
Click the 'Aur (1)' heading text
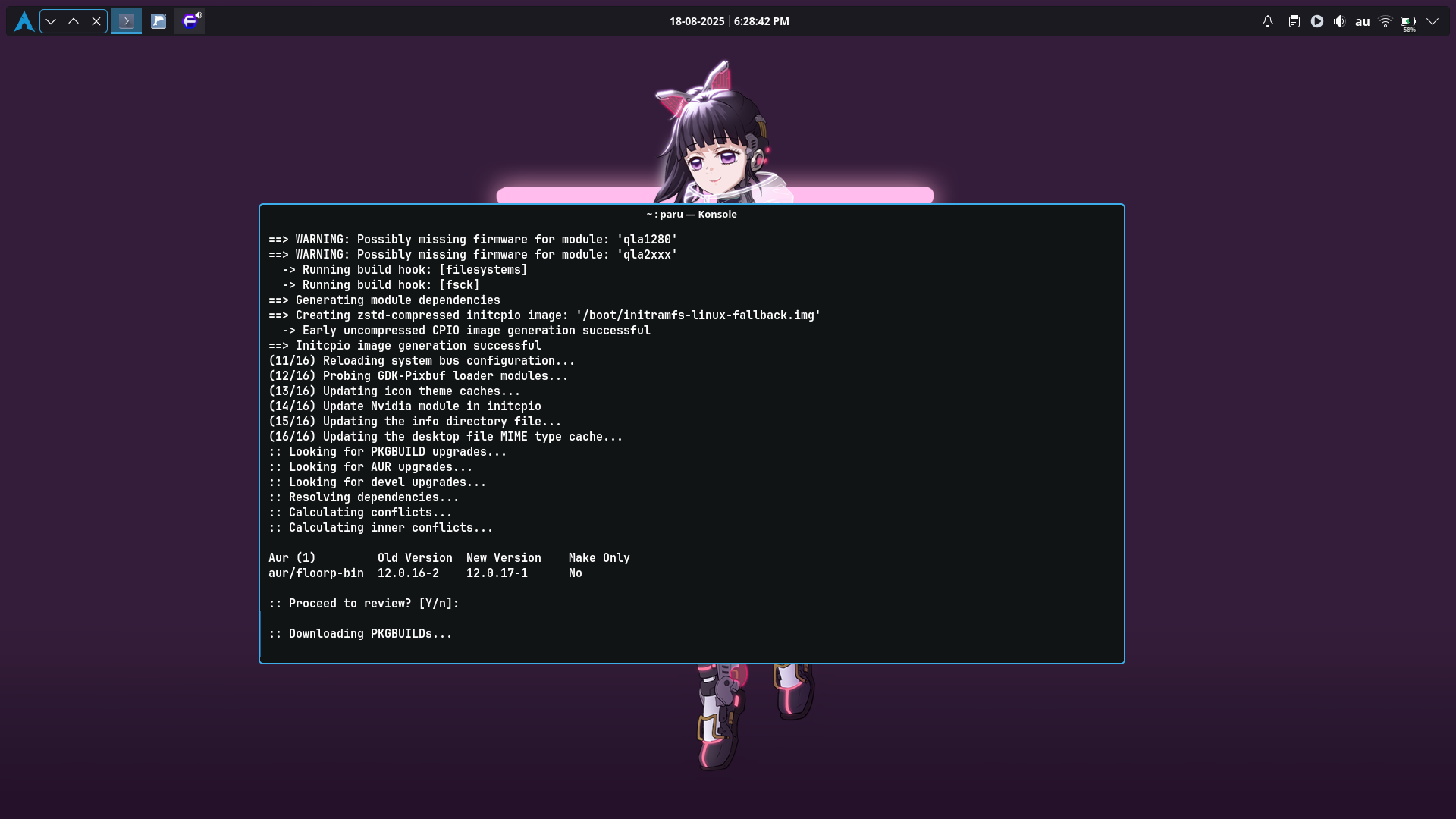(292, 558)
